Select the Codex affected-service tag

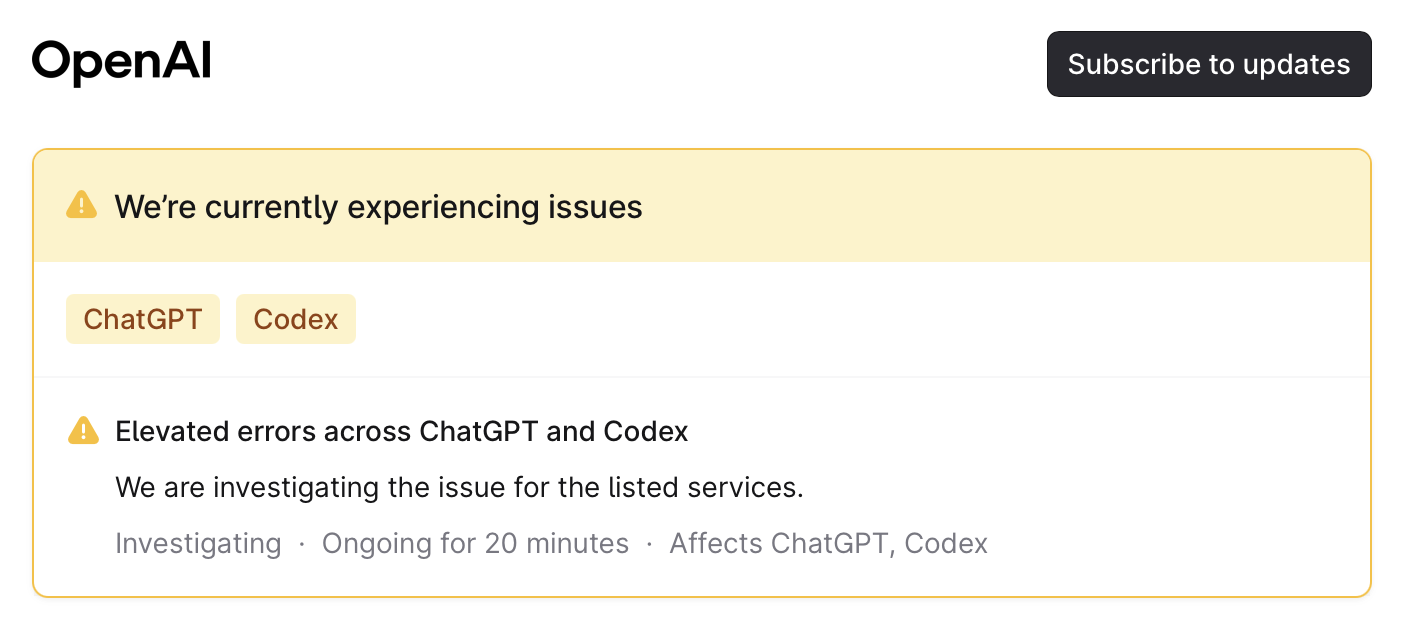[x=296, y=319]
